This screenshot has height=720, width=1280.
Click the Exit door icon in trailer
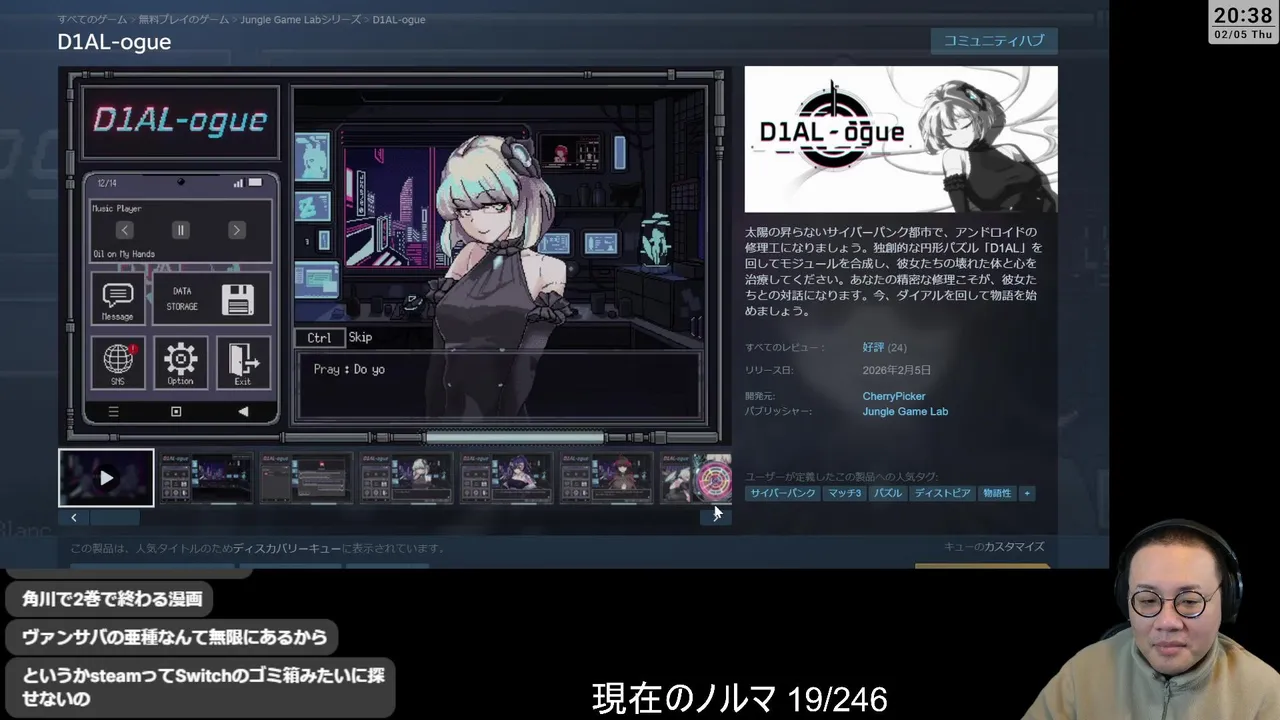(243, 362)
